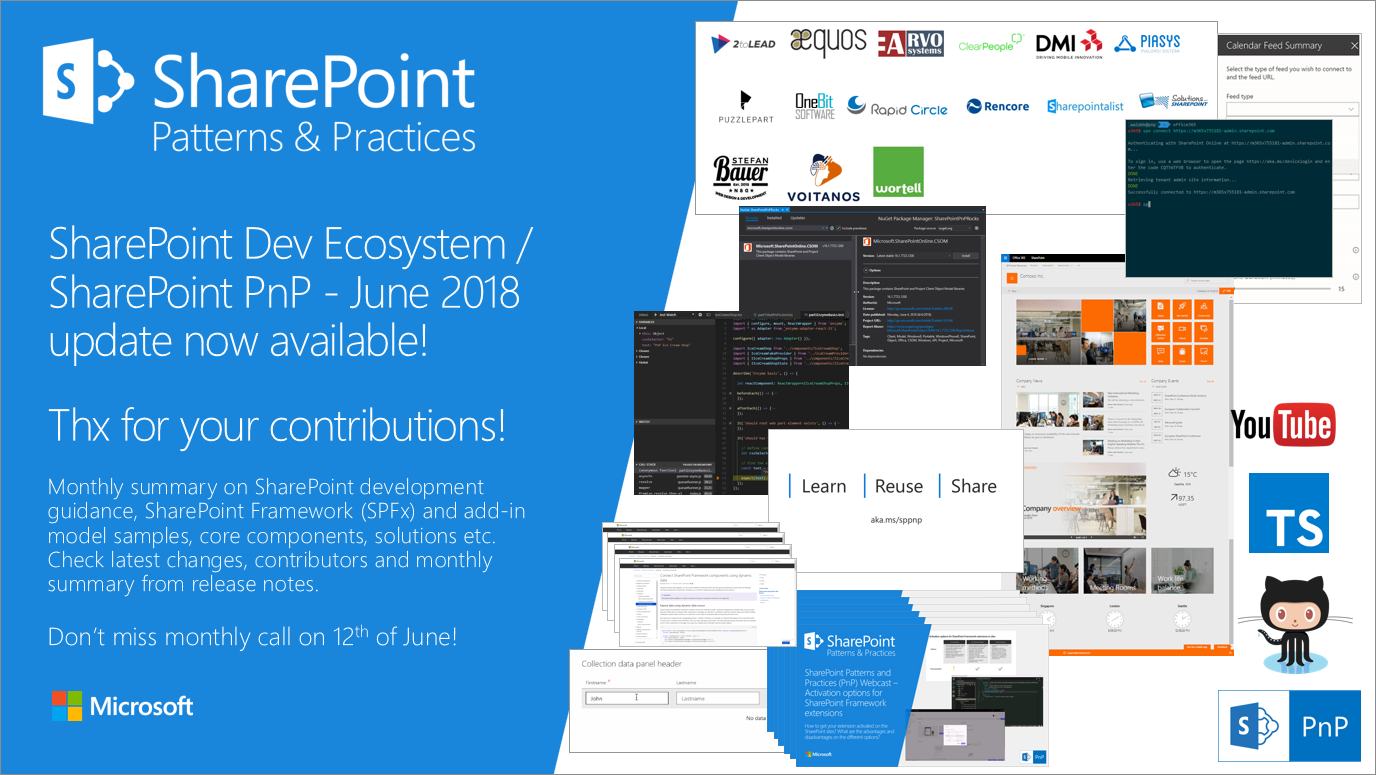Select the Community tile on Contoso homepage
Screen dimensions: 1376x775
pos(1204,309)
